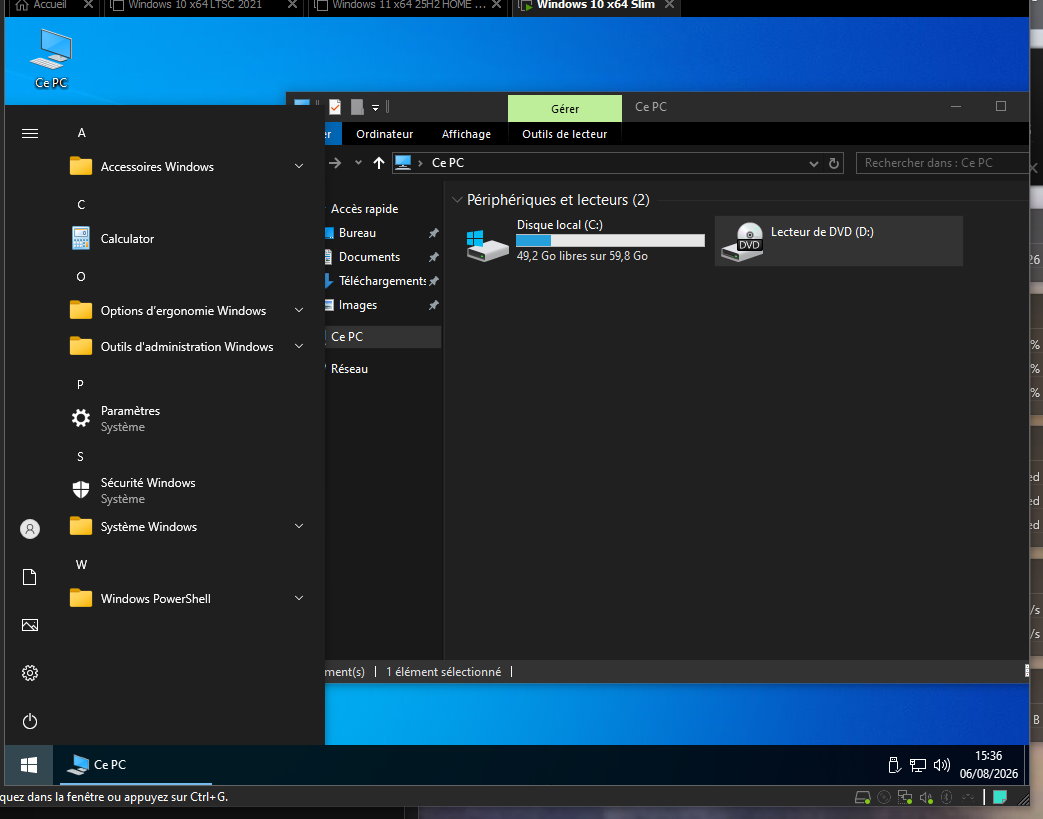Select Images in navigation pane

pyautogui.click(x=358, y=305)
